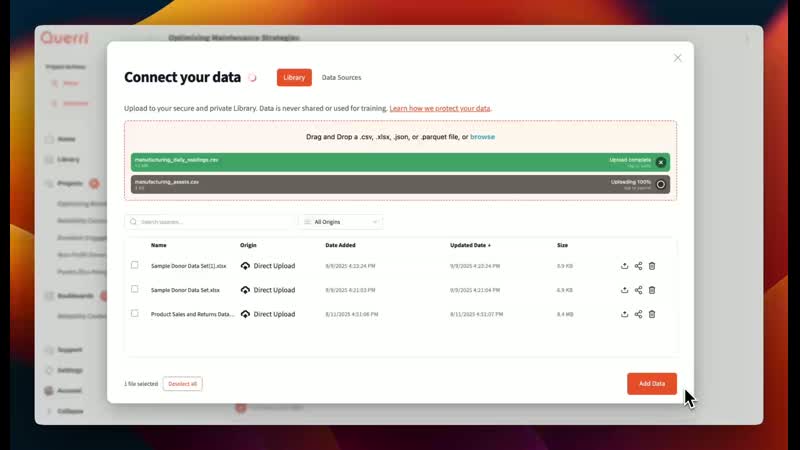Remove the completed manufacturing_daily_readings.csv upload
The width and height of the screenshot is (800, 450).
click(660, 162)
